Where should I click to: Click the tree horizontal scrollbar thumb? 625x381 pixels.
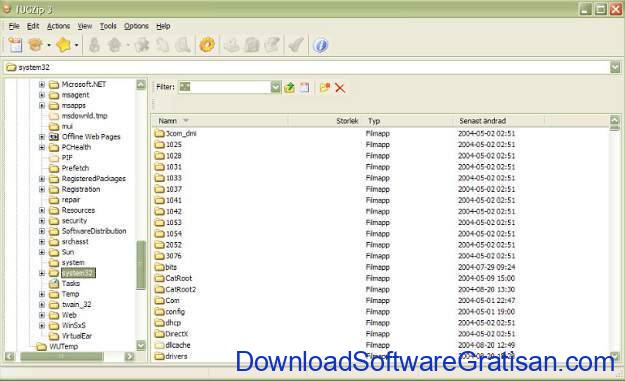point(62,356)
